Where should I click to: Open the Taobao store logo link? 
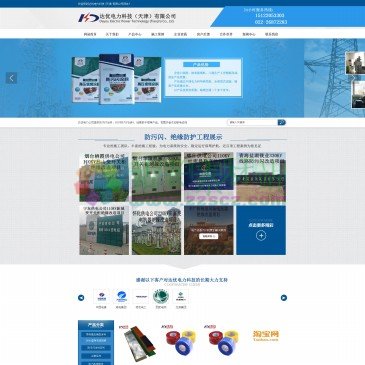266,335
